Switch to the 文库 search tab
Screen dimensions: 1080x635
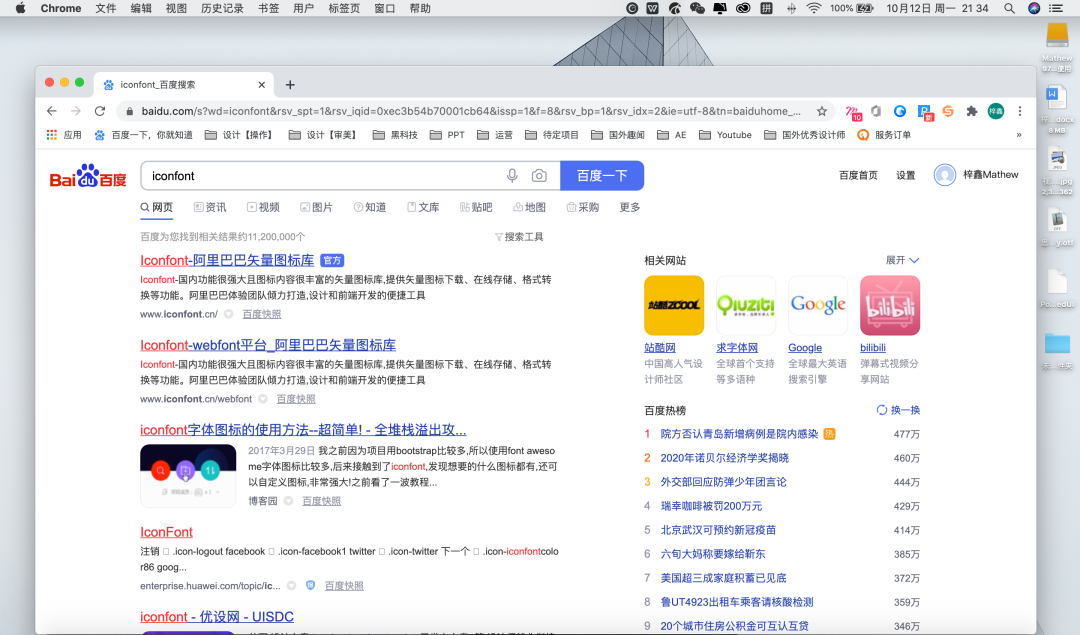tap(423, 207)
